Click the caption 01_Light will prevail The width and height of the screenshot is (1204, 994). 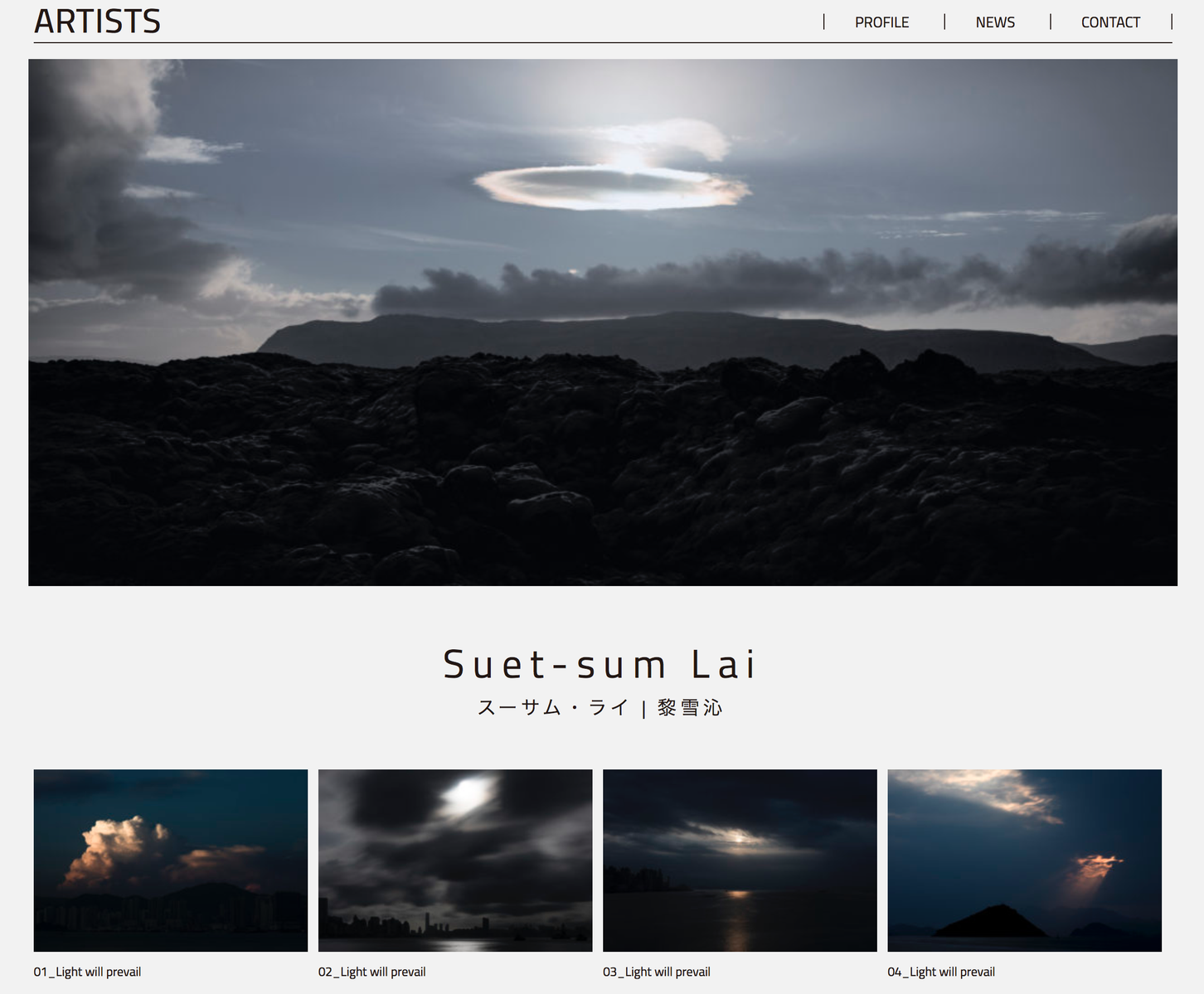point(88,972)
